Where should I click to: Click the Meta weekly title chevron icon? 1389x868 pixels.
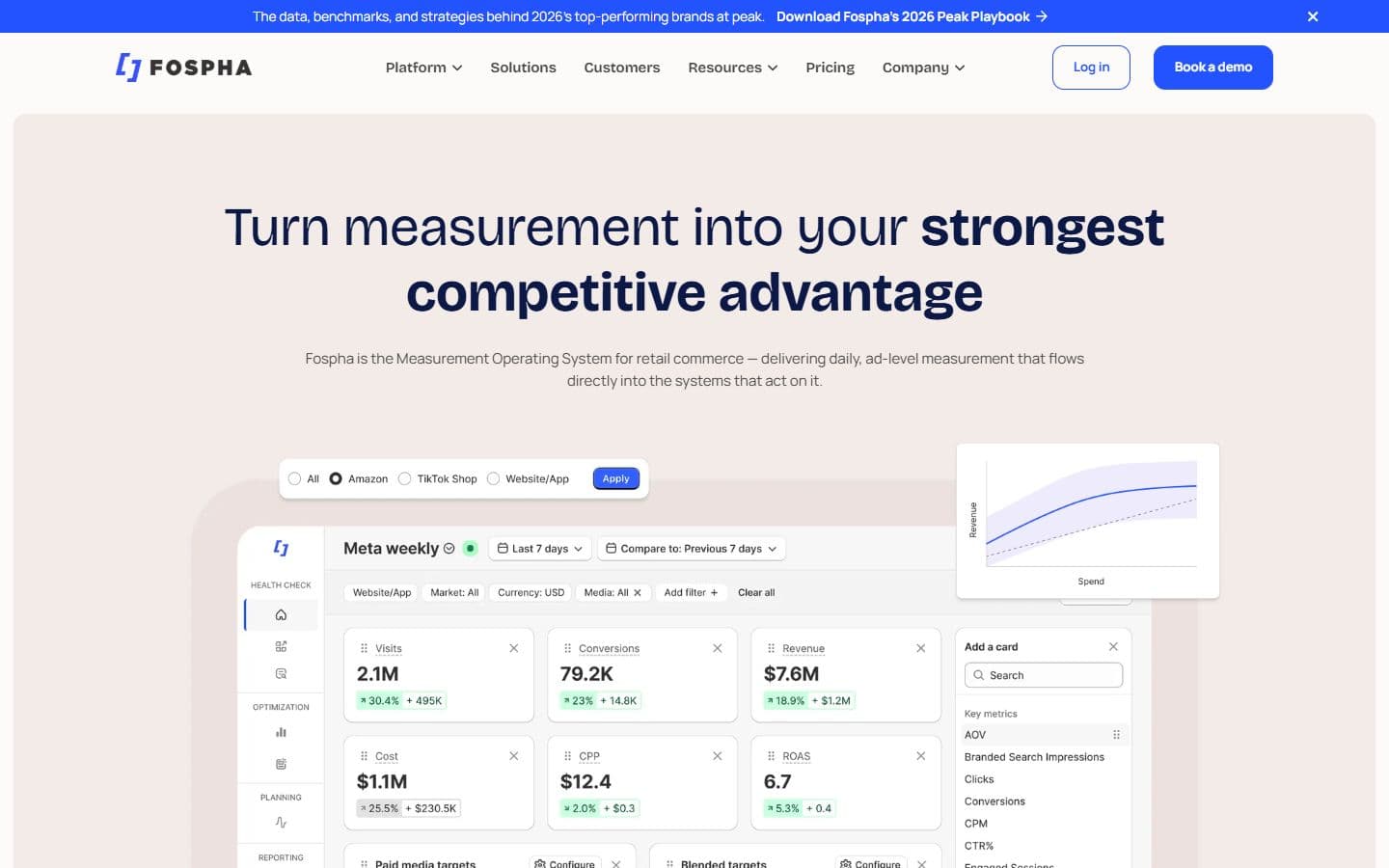point(449,549)
